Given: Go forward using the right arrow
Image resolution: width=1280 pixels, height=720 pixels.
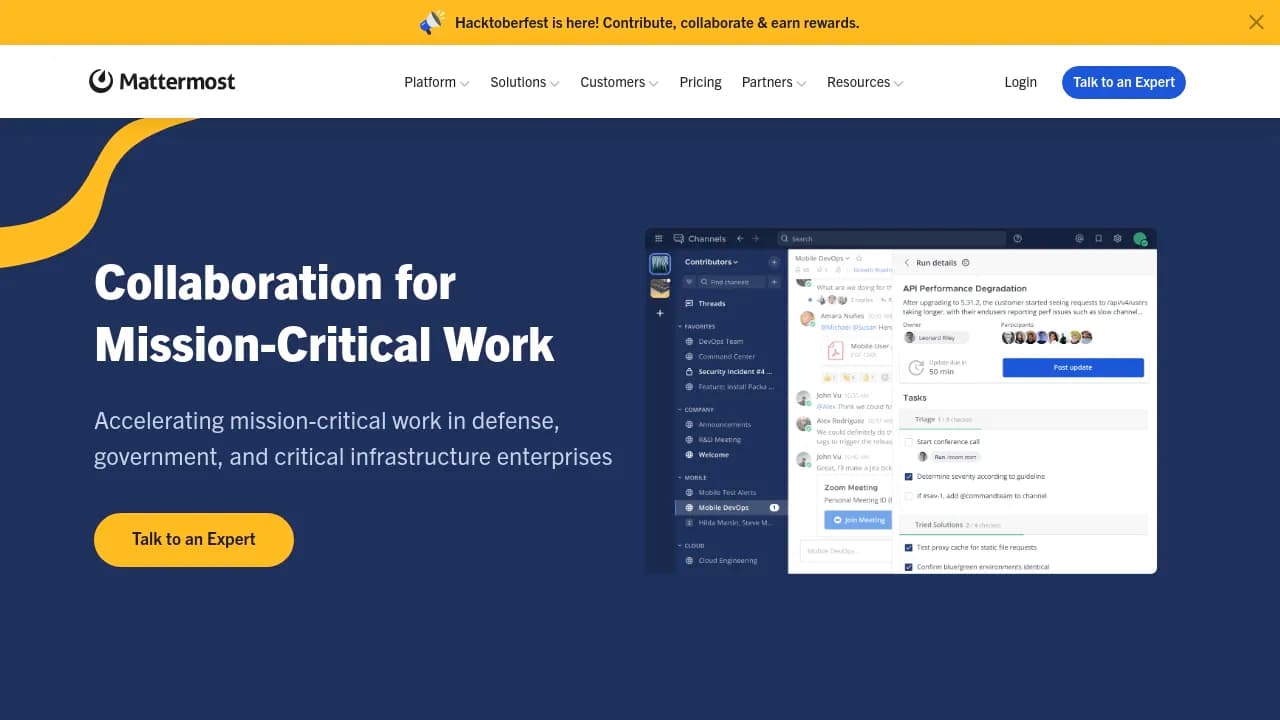Looking at the screenshot, I should [755, 239].
